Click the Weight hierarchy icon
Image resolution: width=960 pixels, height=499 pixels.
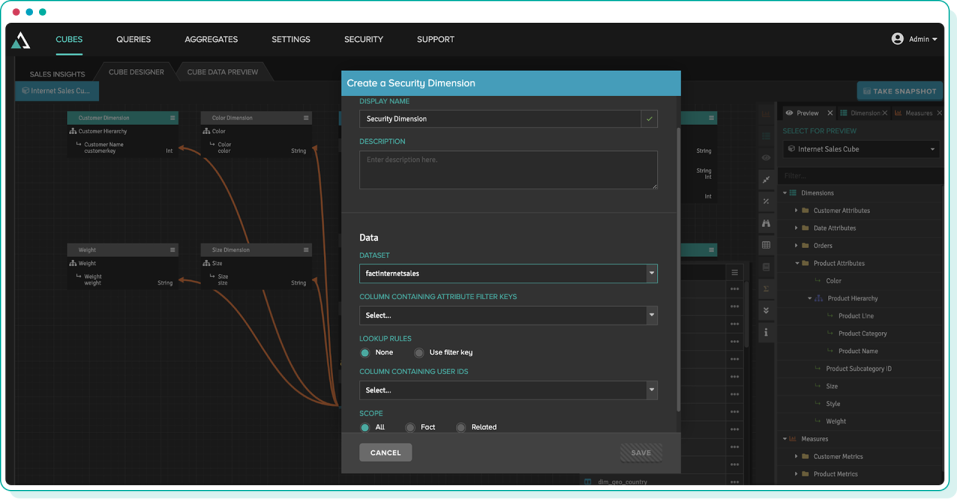tap(73, 263)
